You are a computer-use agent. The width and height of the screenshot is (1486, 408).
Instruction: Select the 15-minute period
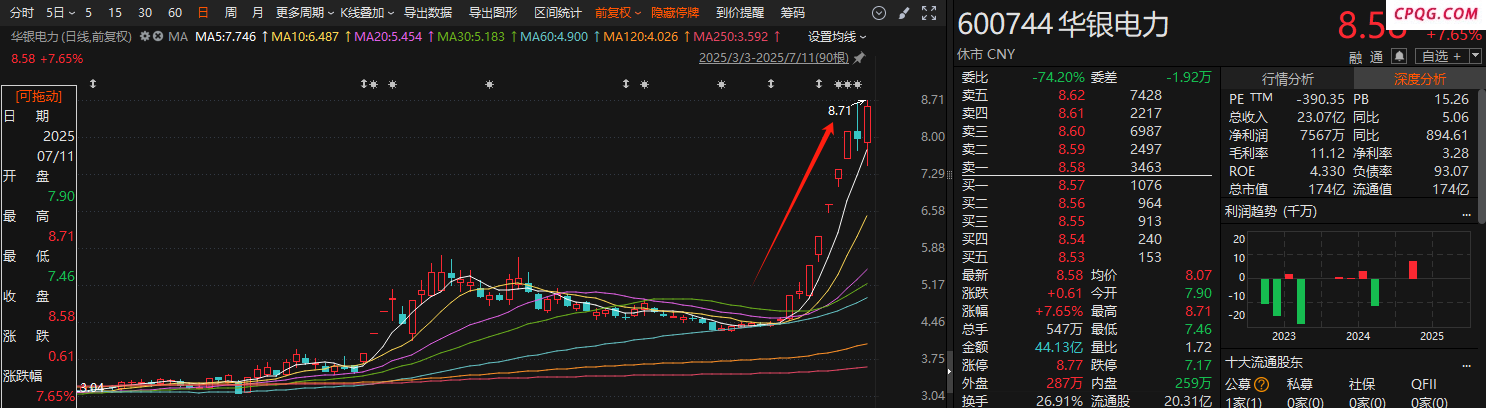pos(114,13)
